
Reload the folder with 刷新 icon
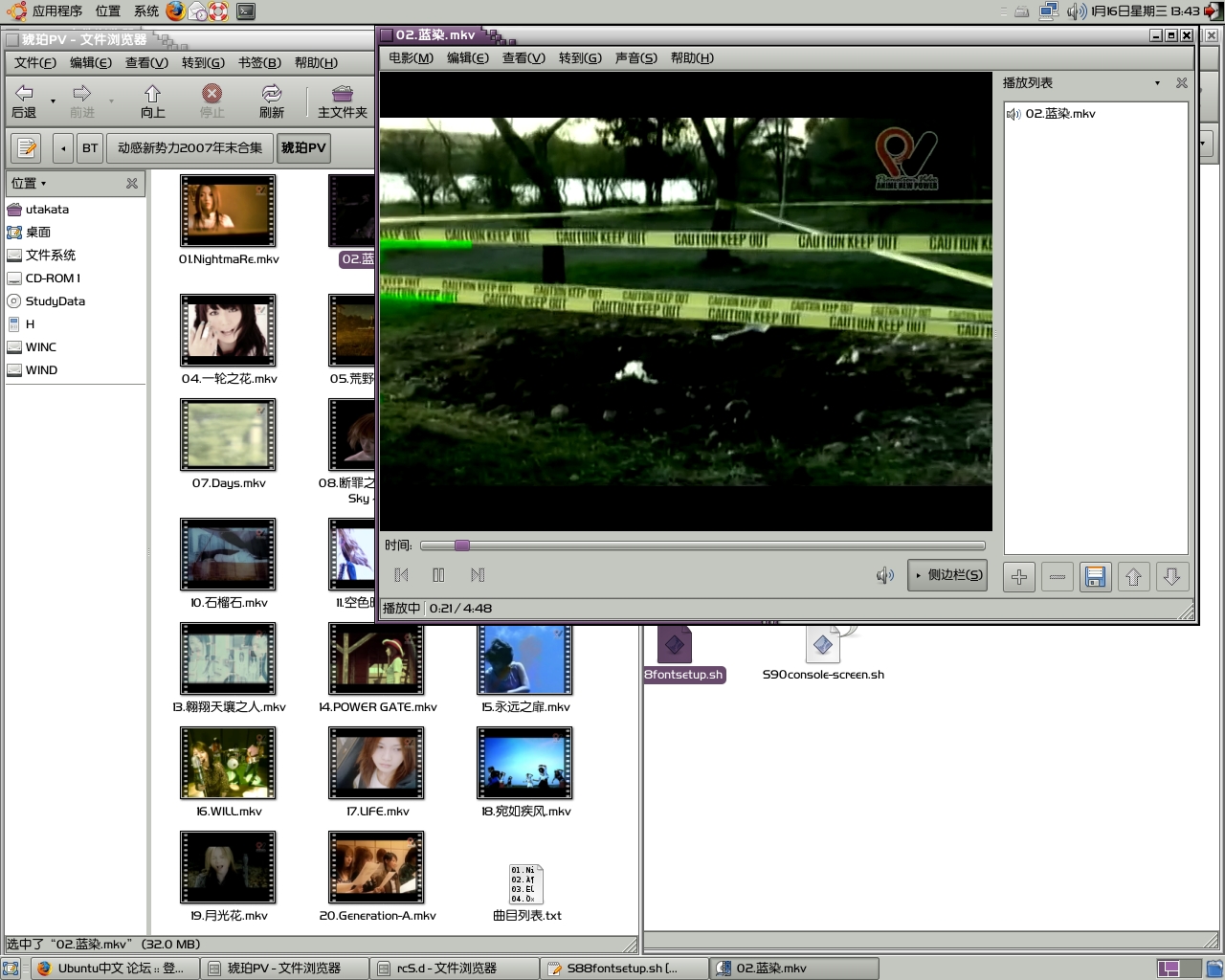pyautogui.click(x=272, y=94)
